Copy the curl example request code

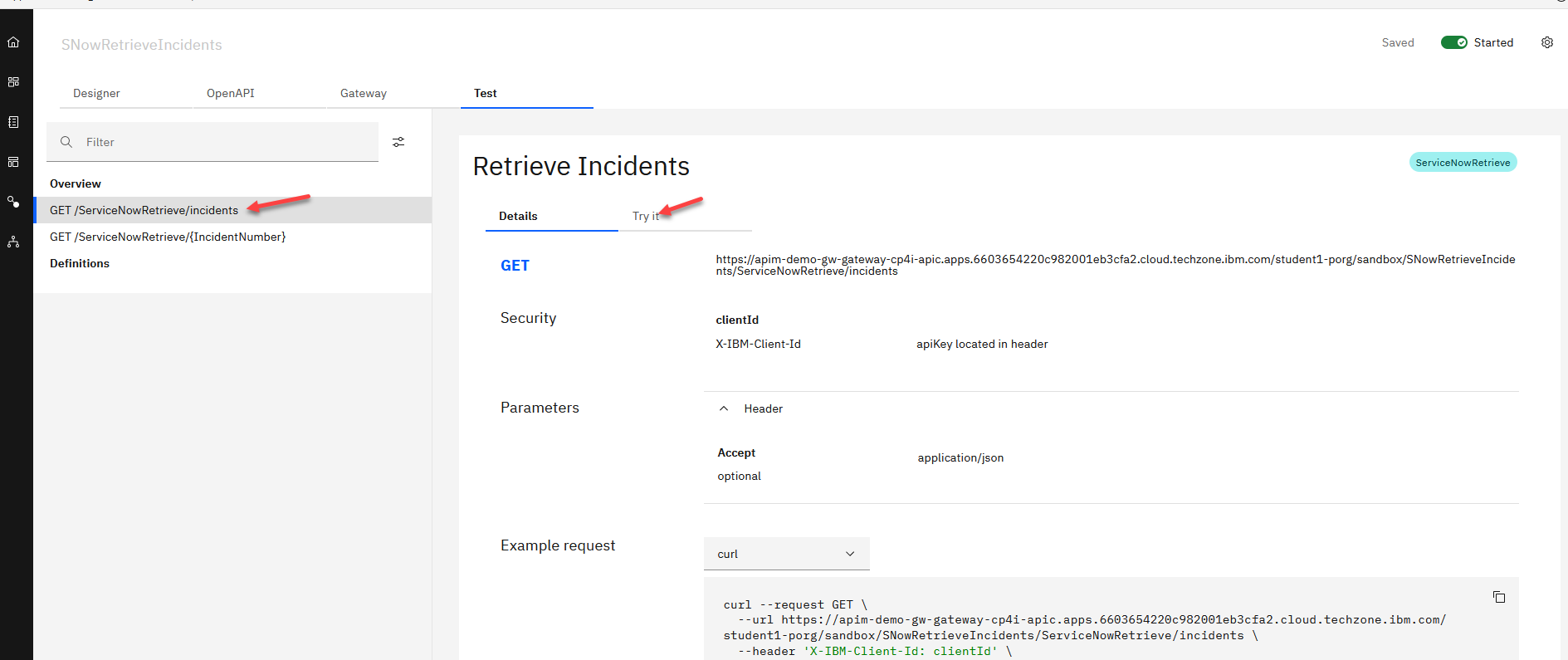[1498, 597]
